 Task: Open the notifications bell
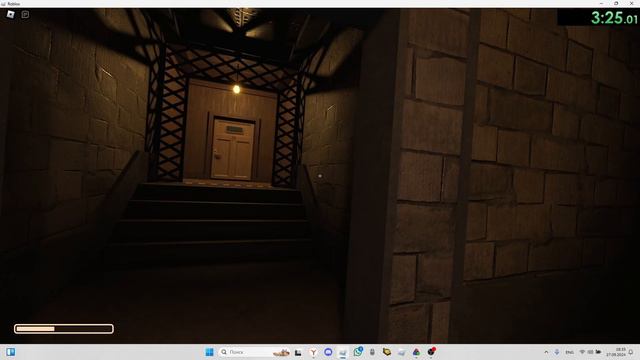(631, 352)
